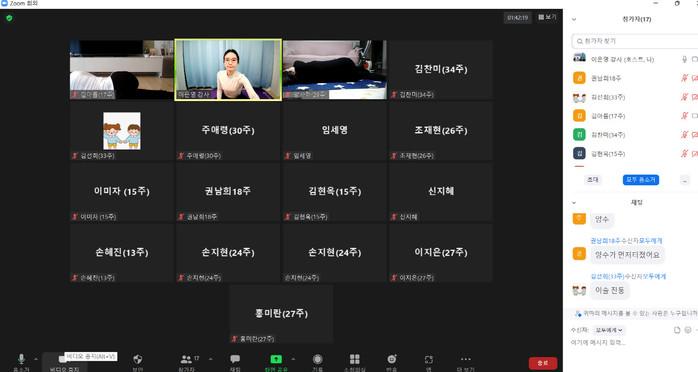Expand the arrow next to Share Screen

293,359
